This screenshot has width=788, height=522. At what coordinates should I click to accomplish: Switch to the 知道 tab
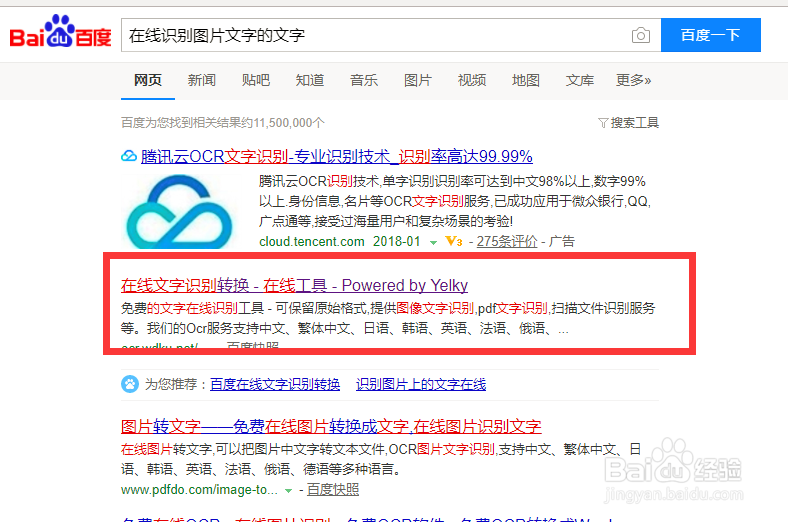coord(310,80)
